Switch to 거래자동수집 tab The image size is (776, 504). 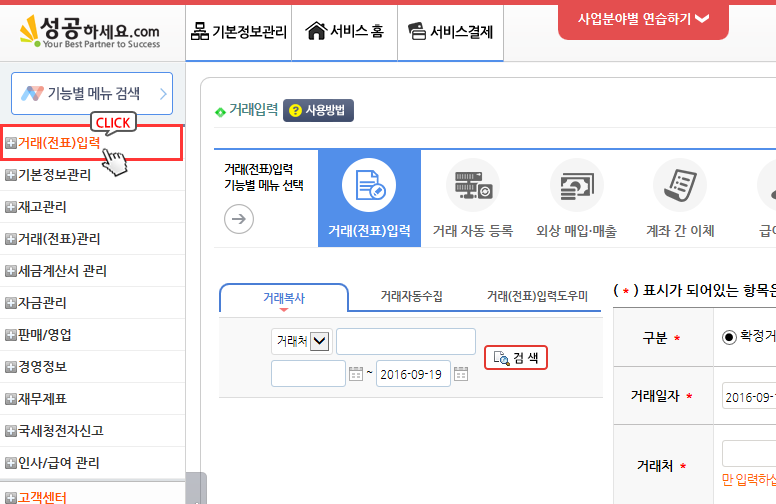[411, 296]
